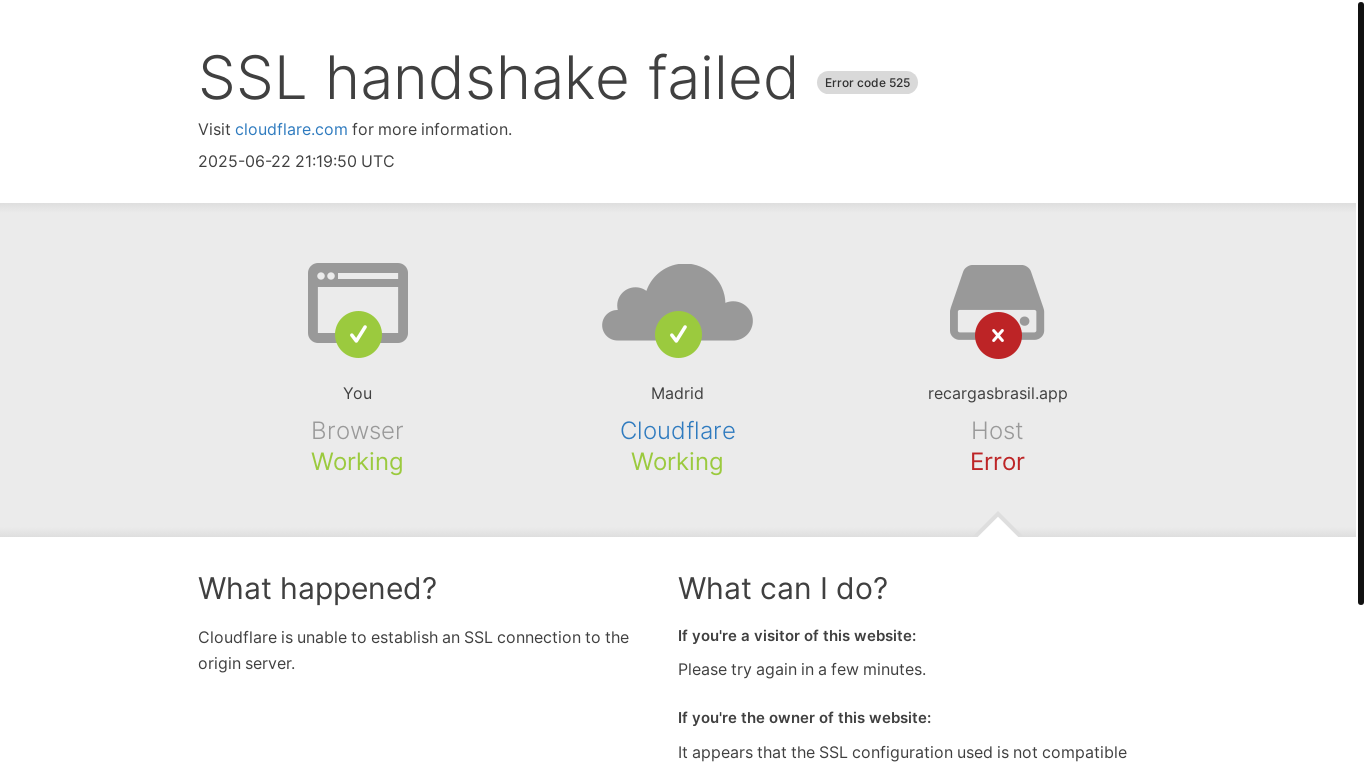
Task: Click the Madrid location label
Action: click(x=677, y=393)
